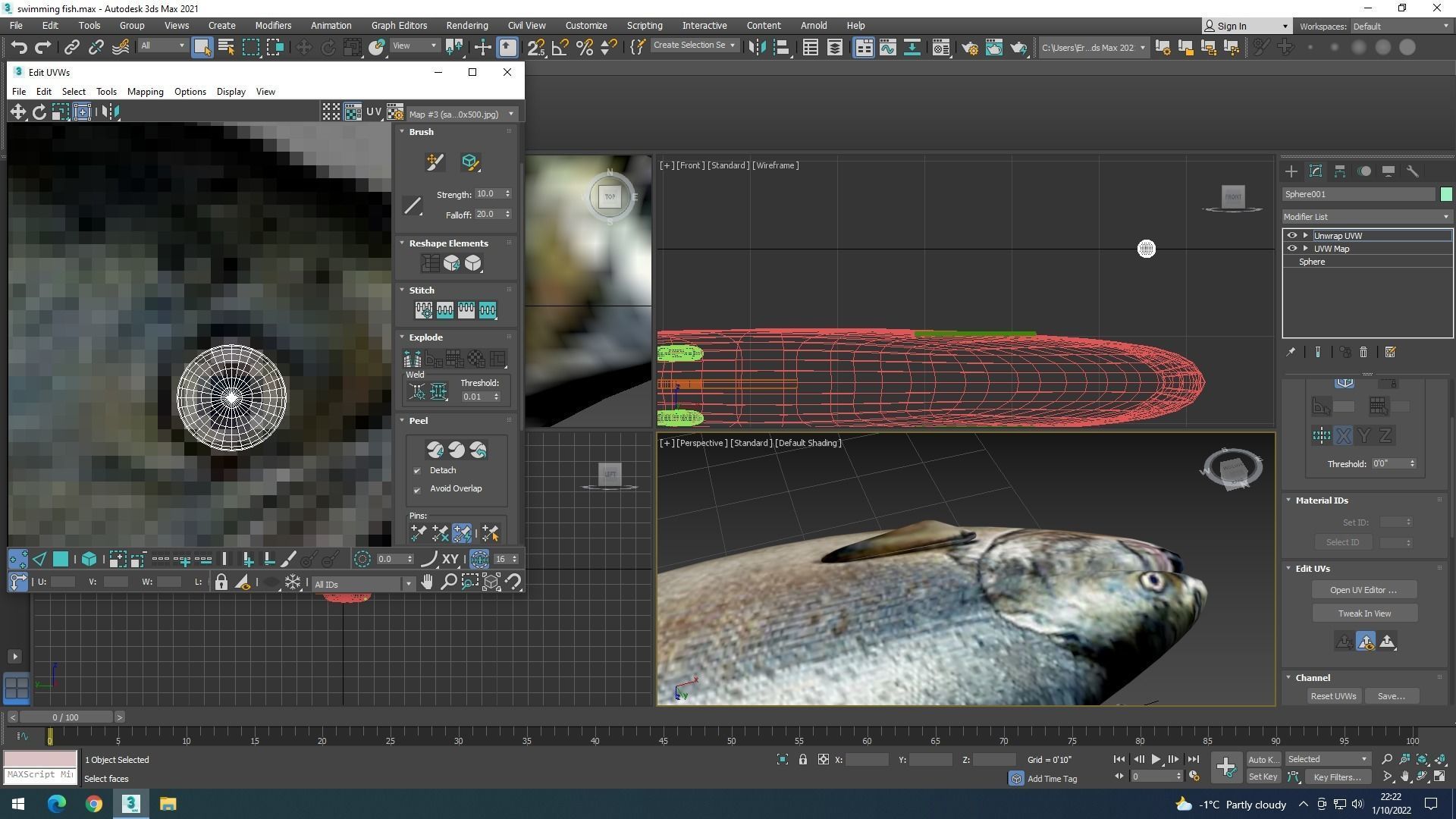Toggle the Auto Key button
1456x819 pixels.
click(x=1263, y=759)
